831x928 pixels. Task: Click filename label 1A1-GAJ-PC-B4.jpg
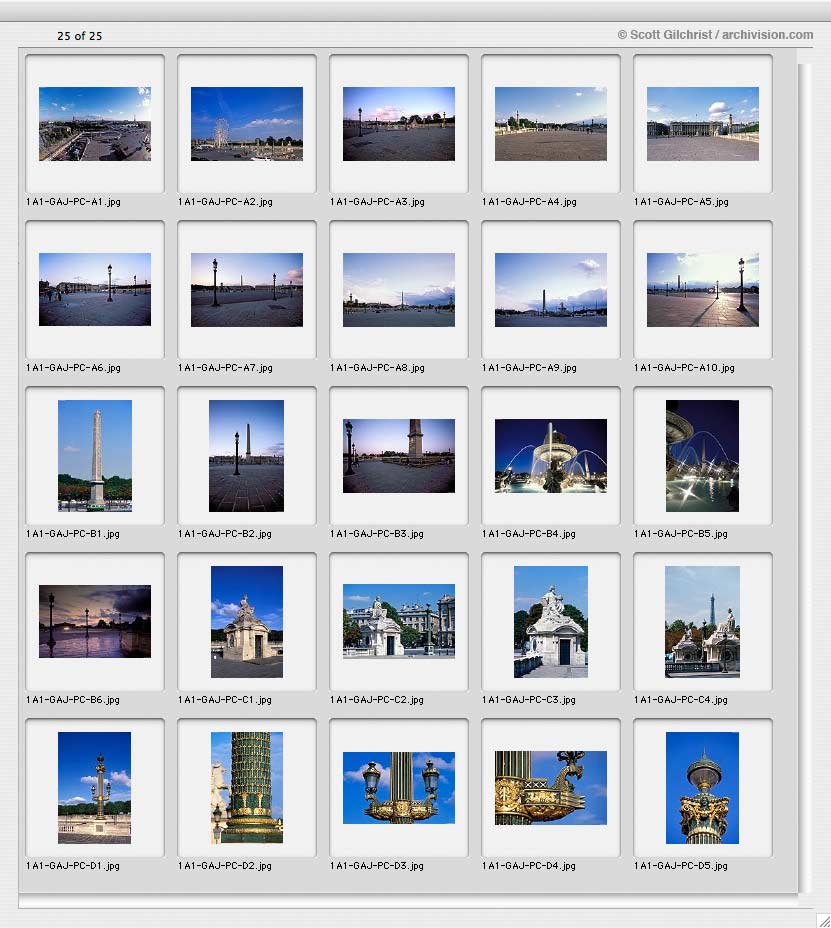pos(529,534)
